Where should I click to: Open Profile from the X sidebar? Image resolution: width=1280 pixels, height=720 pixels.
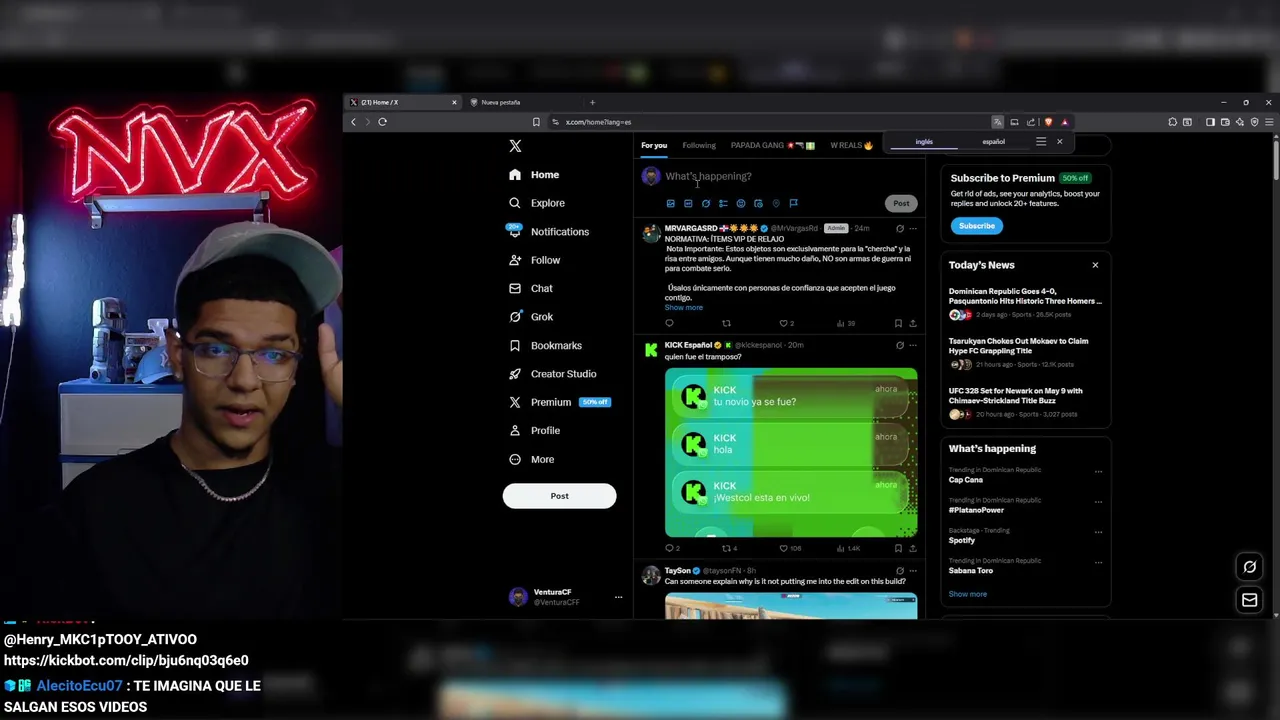pos(534,430)
